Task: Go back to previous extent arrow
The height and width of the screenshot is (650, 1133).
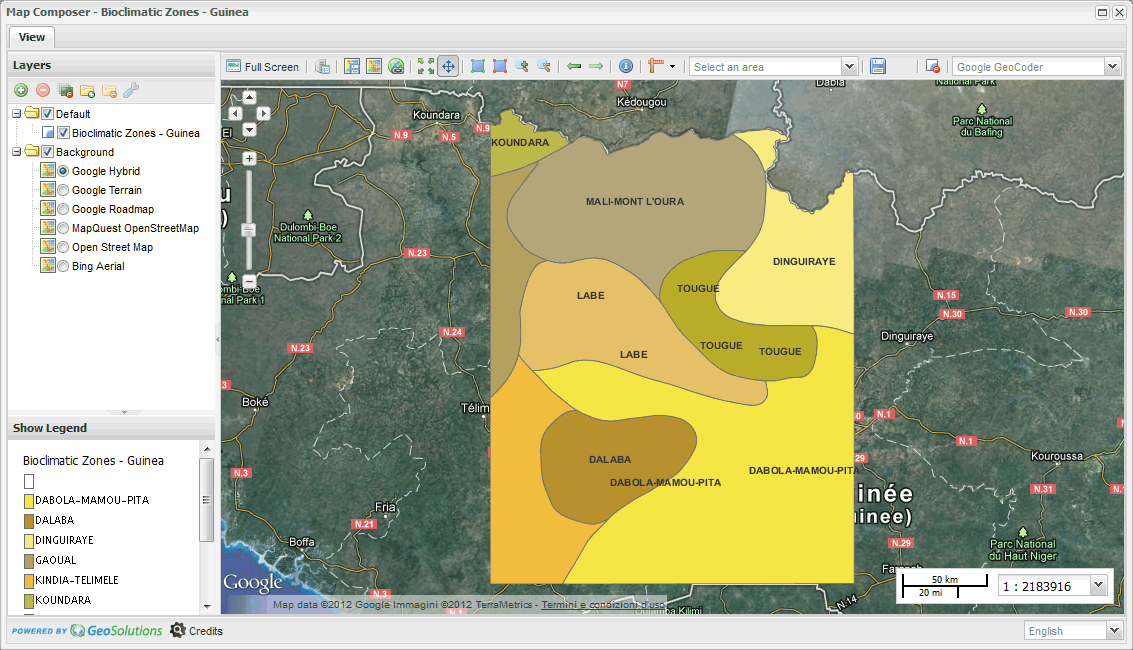Action: tap(574, 66)
